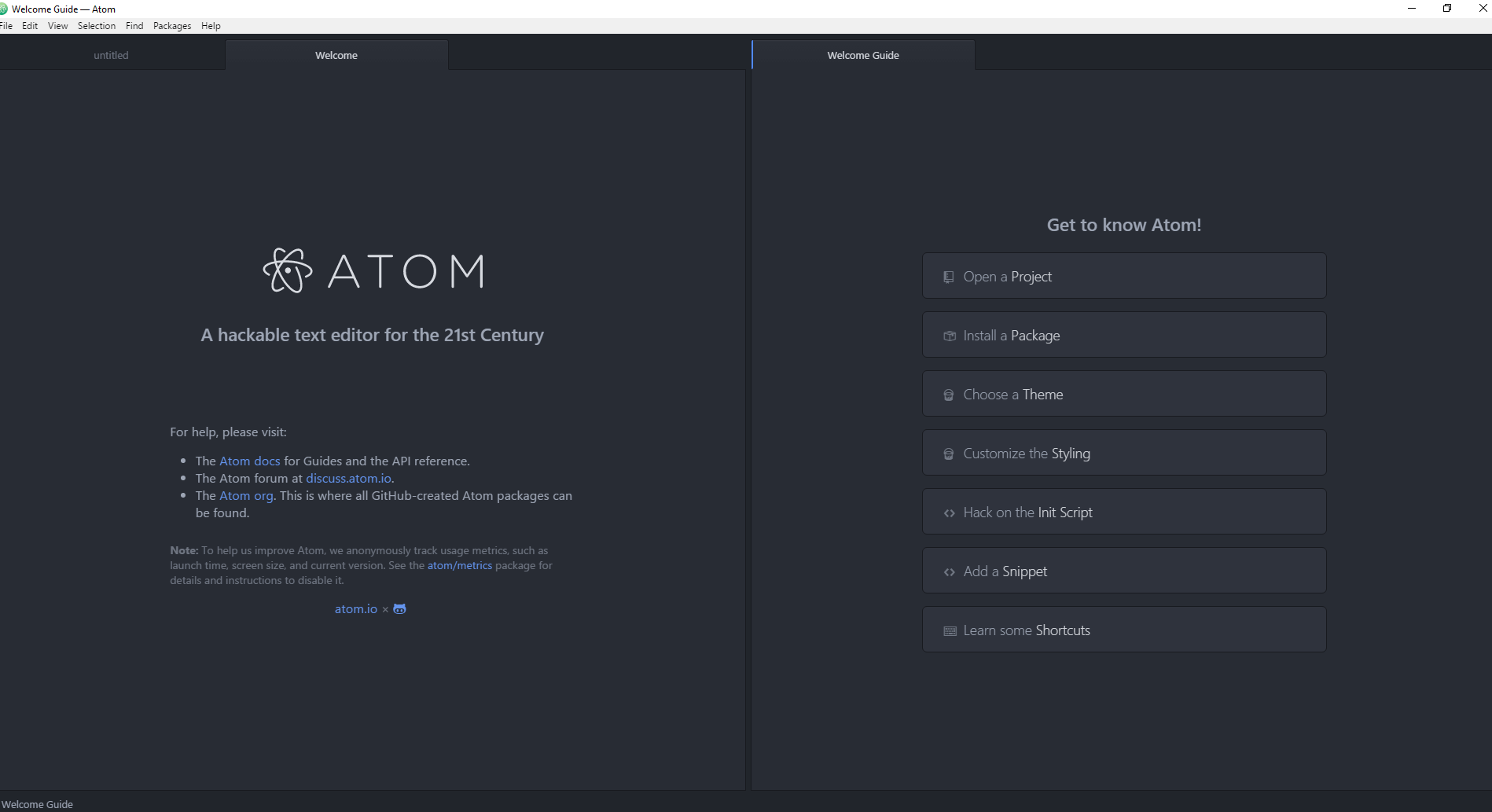Click the GitHub octocat icon next to atom.io
This screenshot has height=812, width=1492.
[x=399, y=608]
